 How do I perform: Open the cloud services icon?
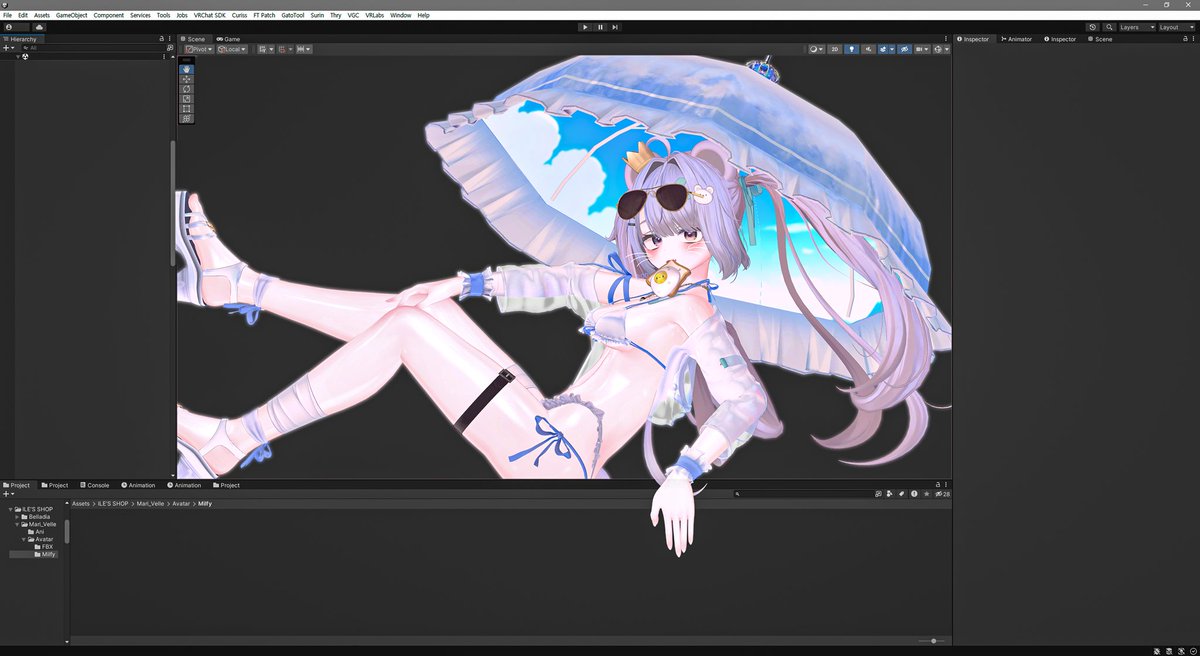pyautogui.click(x=39, y=27)
